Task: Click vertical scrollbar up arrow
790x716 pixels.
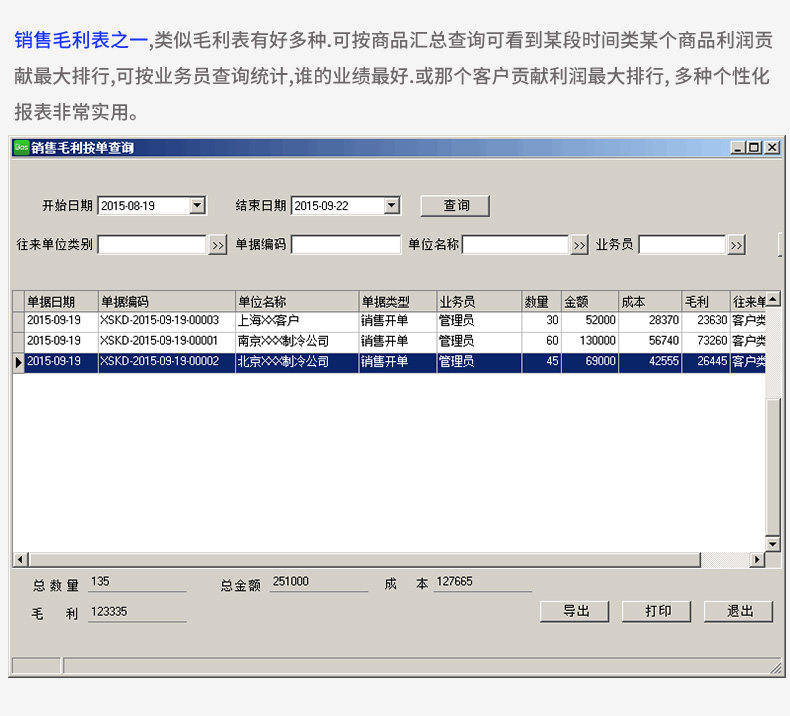Action: point(773,299)
